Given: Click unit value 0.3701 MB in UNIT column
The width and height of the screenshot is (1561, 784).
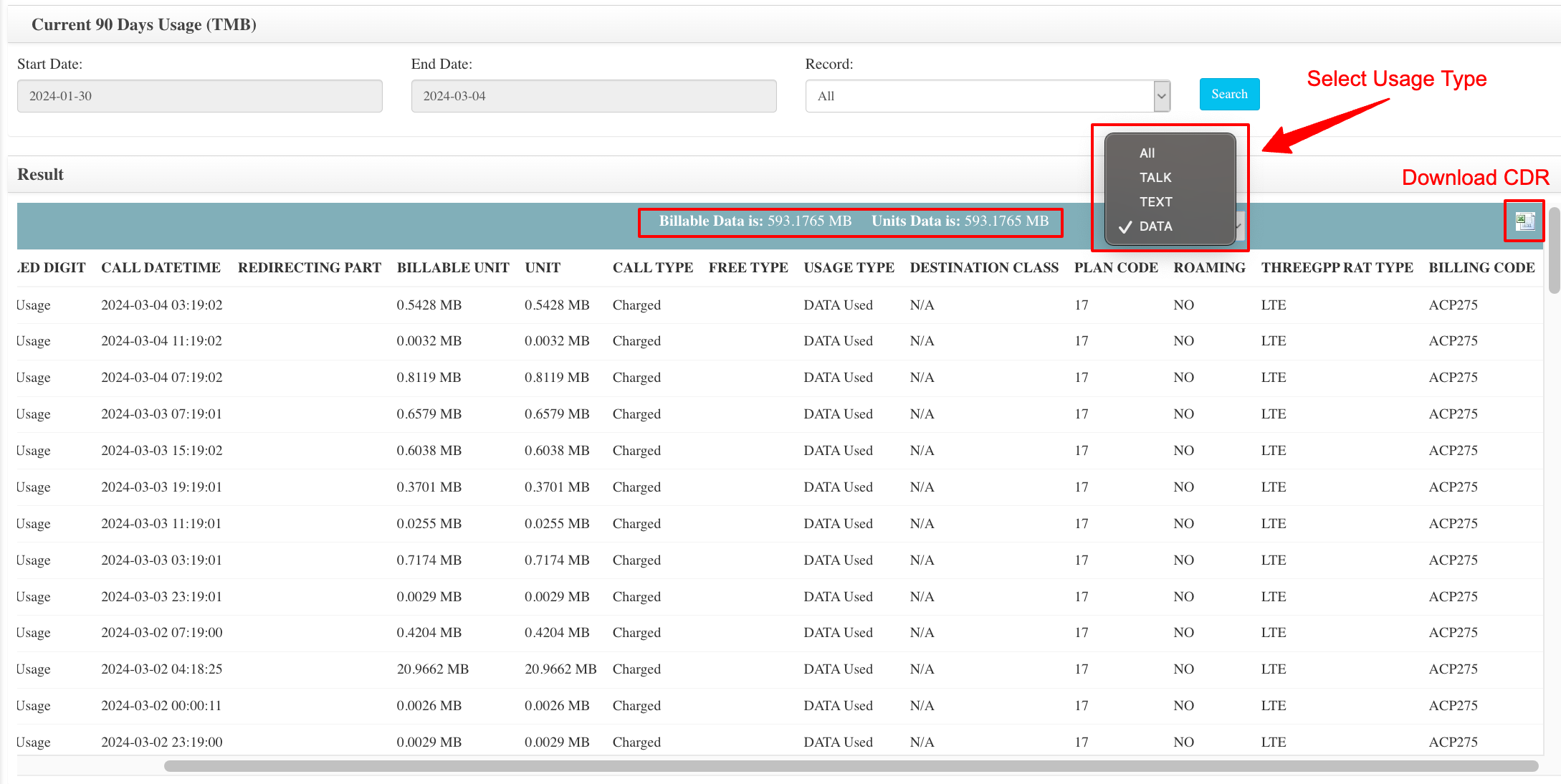Looking at the screenshot, I should click(x=557, y=487).
